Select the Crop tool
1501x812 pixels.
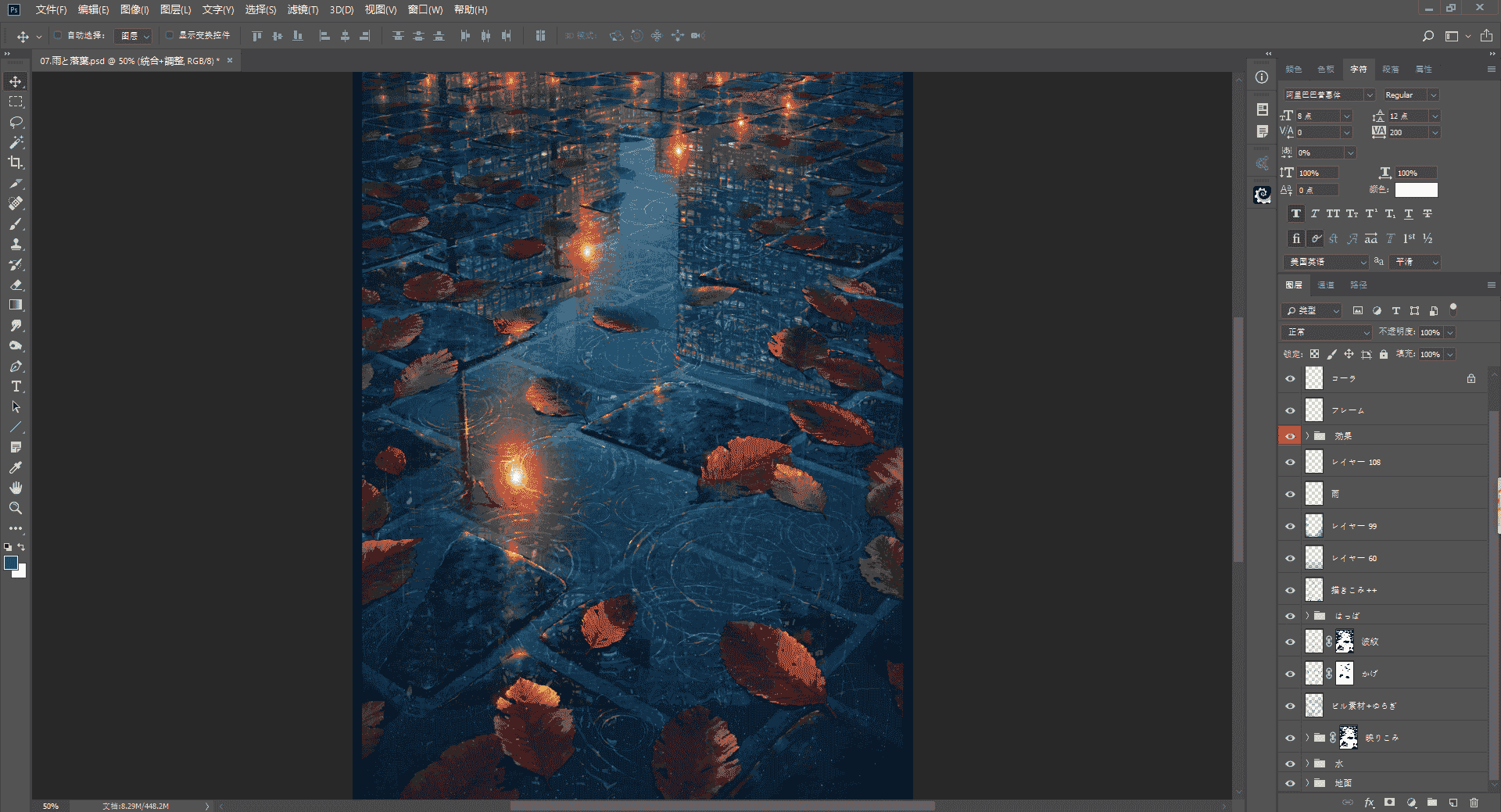16,163
